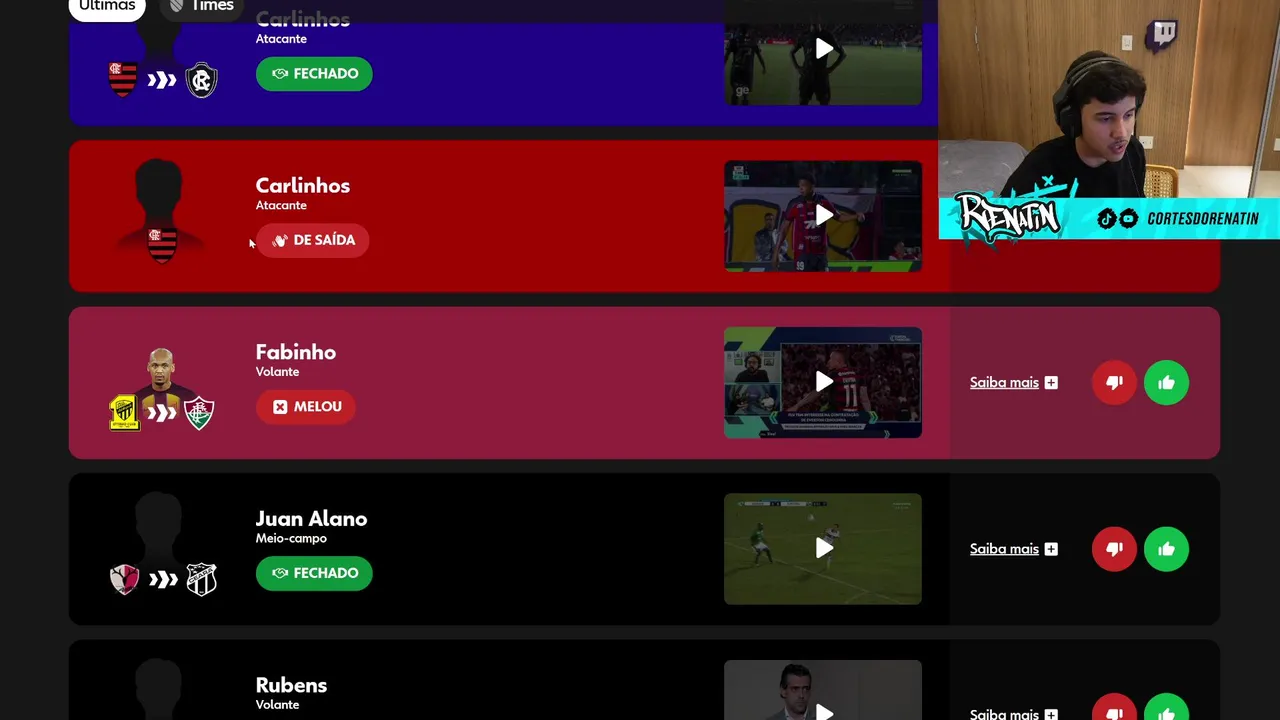The height and width of the screenshot is (720, 1280).
Task: Click Volante label under Fabinho
Action: (x=277, y=372)
